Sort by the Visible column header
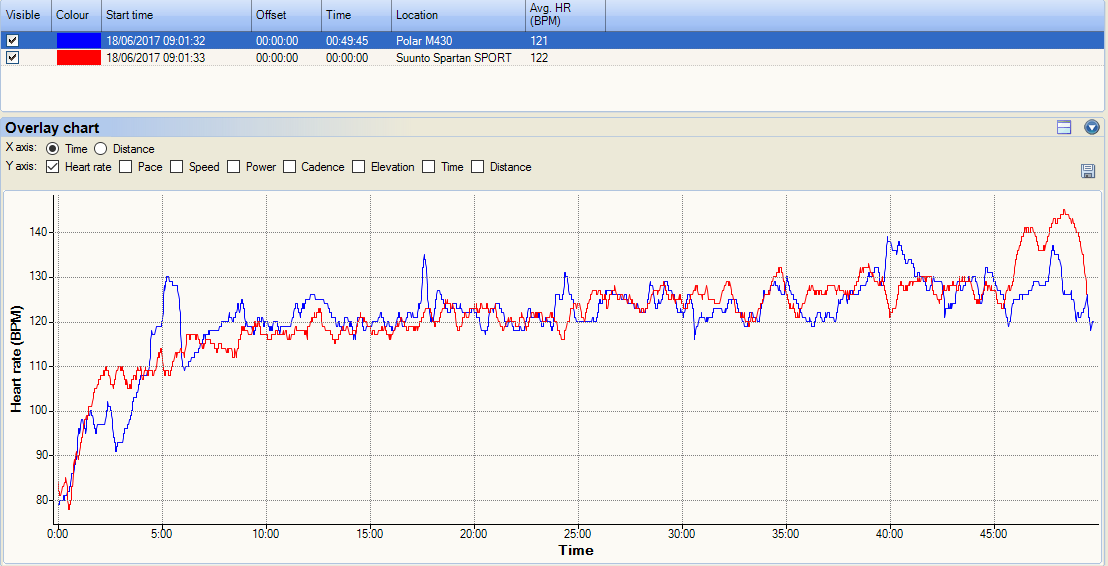Viewport: 1108px width, 566px height. click(x=25, y=16)
